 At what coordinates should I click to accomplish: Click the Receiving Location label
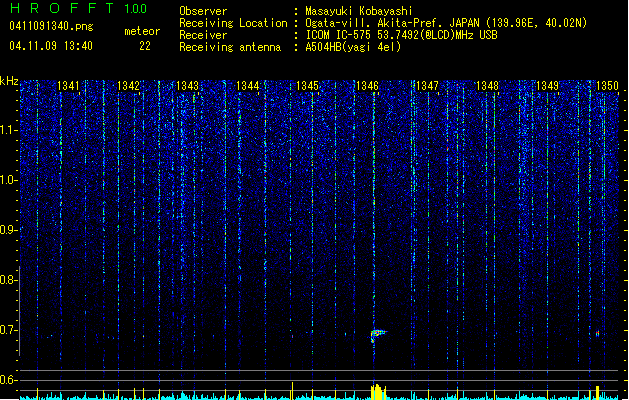click(x=233, y=23)
